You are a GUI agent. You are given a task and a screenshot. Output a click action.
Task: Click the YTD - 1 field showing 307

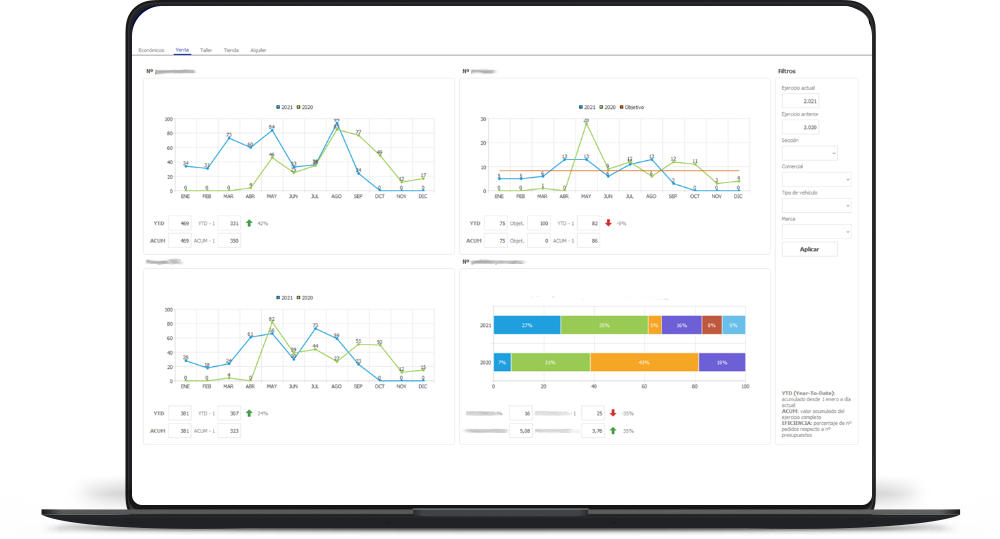coord(229,413)
